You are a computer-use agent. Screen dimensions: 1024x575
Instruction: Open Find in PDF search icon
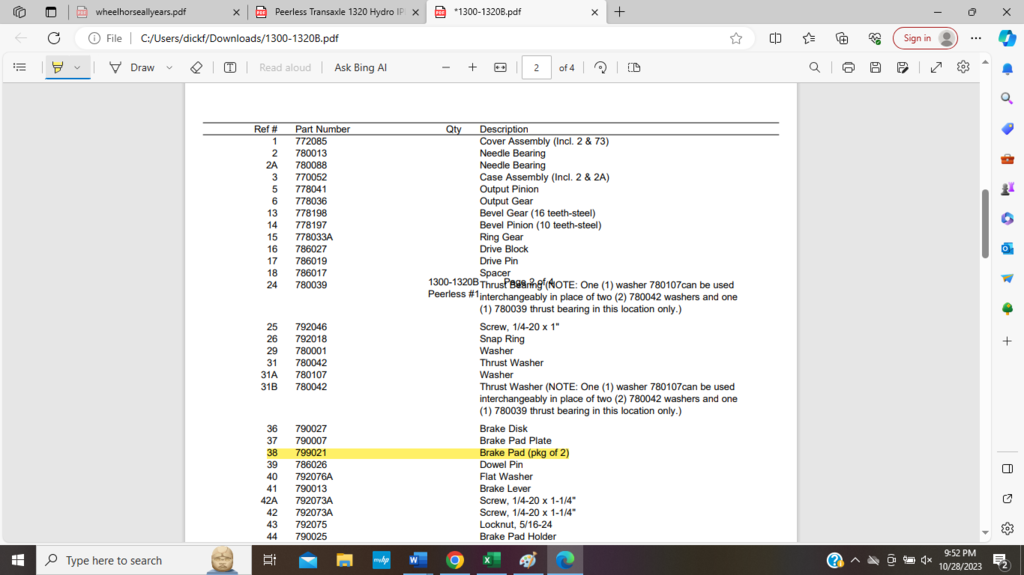815,67
